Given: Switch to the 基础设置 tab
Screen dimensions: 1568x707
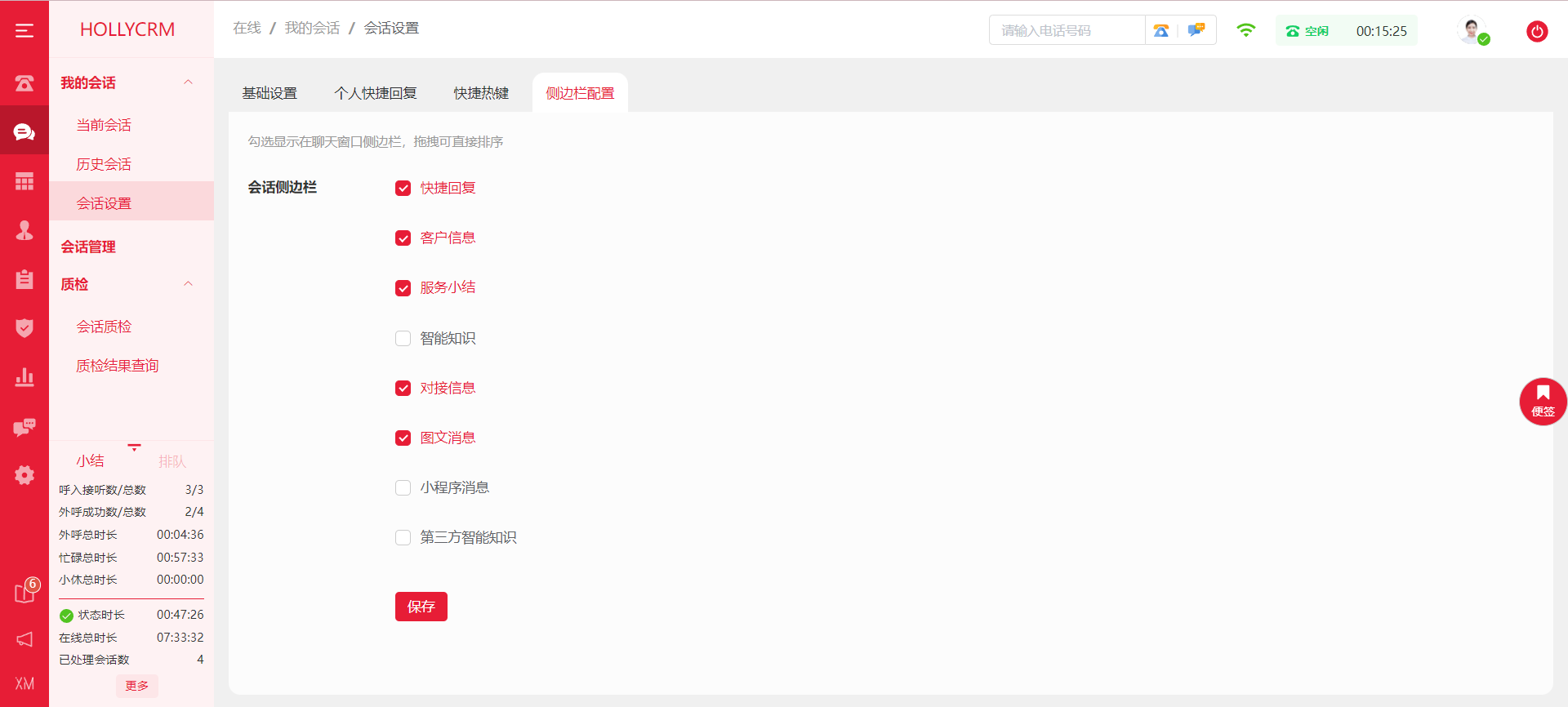Looking at the screenshot, I should pos(269,93).
